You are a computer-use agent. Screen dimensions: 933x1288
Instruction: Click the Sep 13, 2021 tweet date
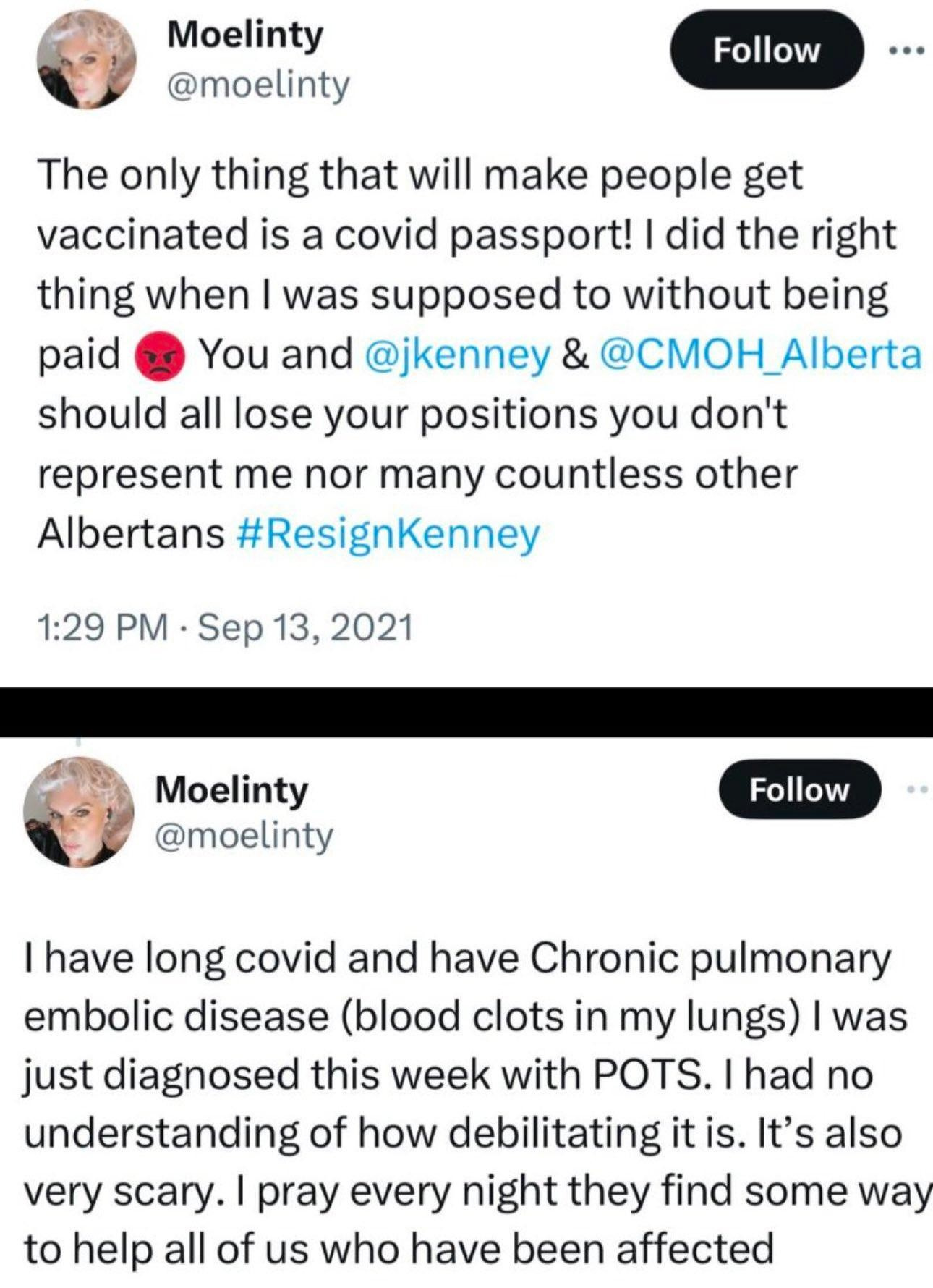click(x=304, y=627)
